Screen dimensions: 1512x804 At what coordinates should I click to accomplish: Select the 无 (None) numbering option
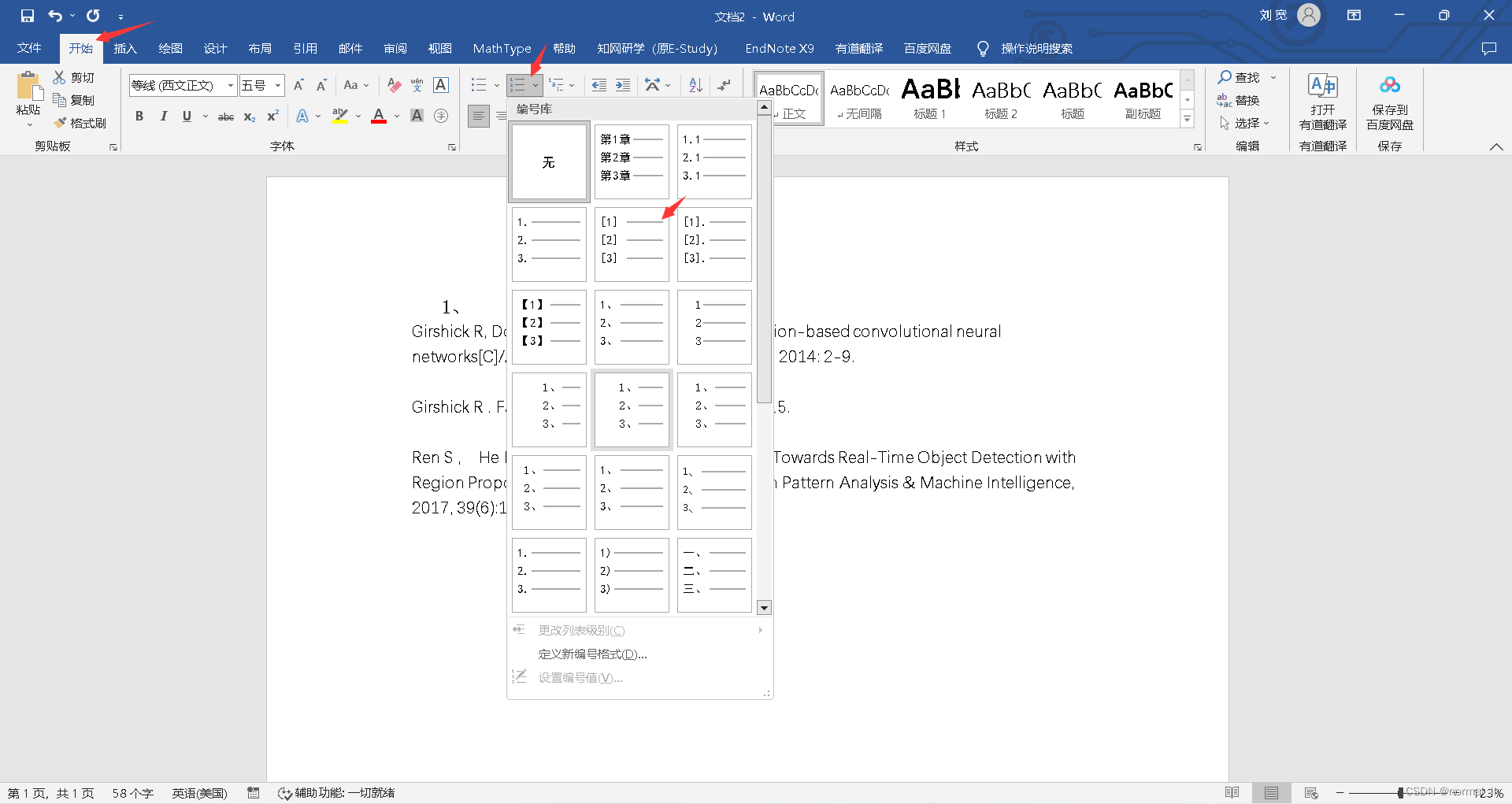pos(549,161)
